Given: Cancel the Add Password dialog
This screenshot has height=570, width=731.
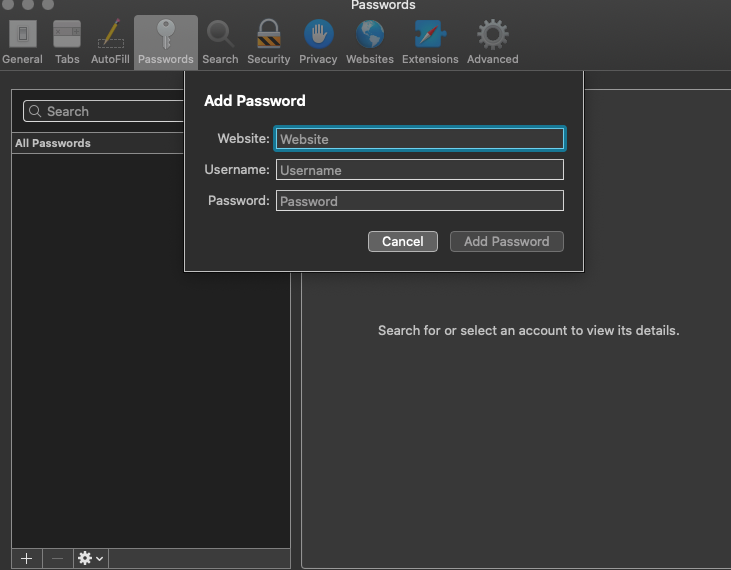Looking at the screenshot, I should (403, 241).
